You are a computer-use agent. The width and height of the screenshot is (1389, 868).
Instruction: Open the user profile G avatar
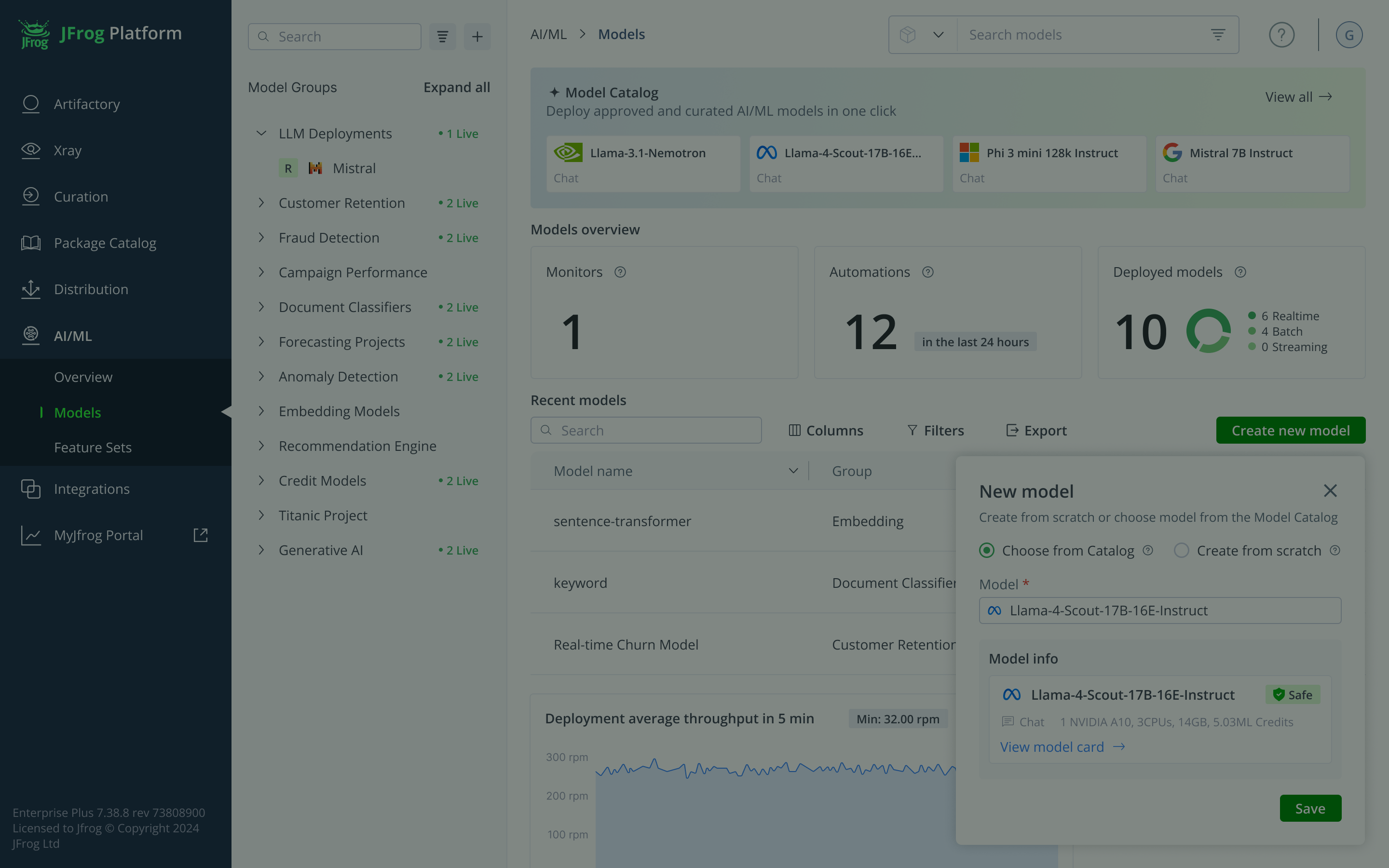1349,35
